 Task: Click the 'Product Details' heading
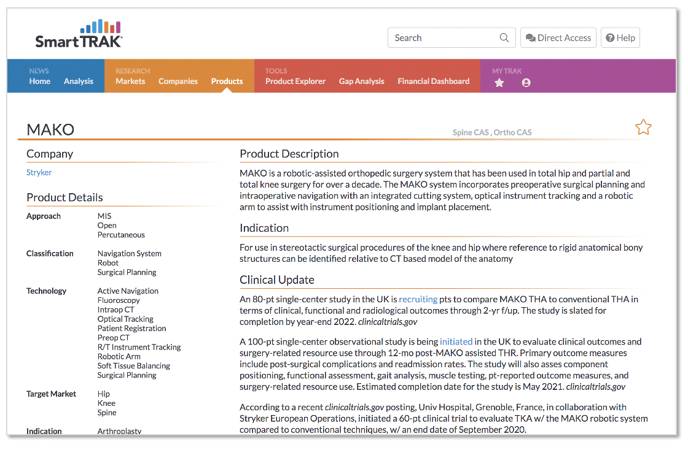(64, 197)
